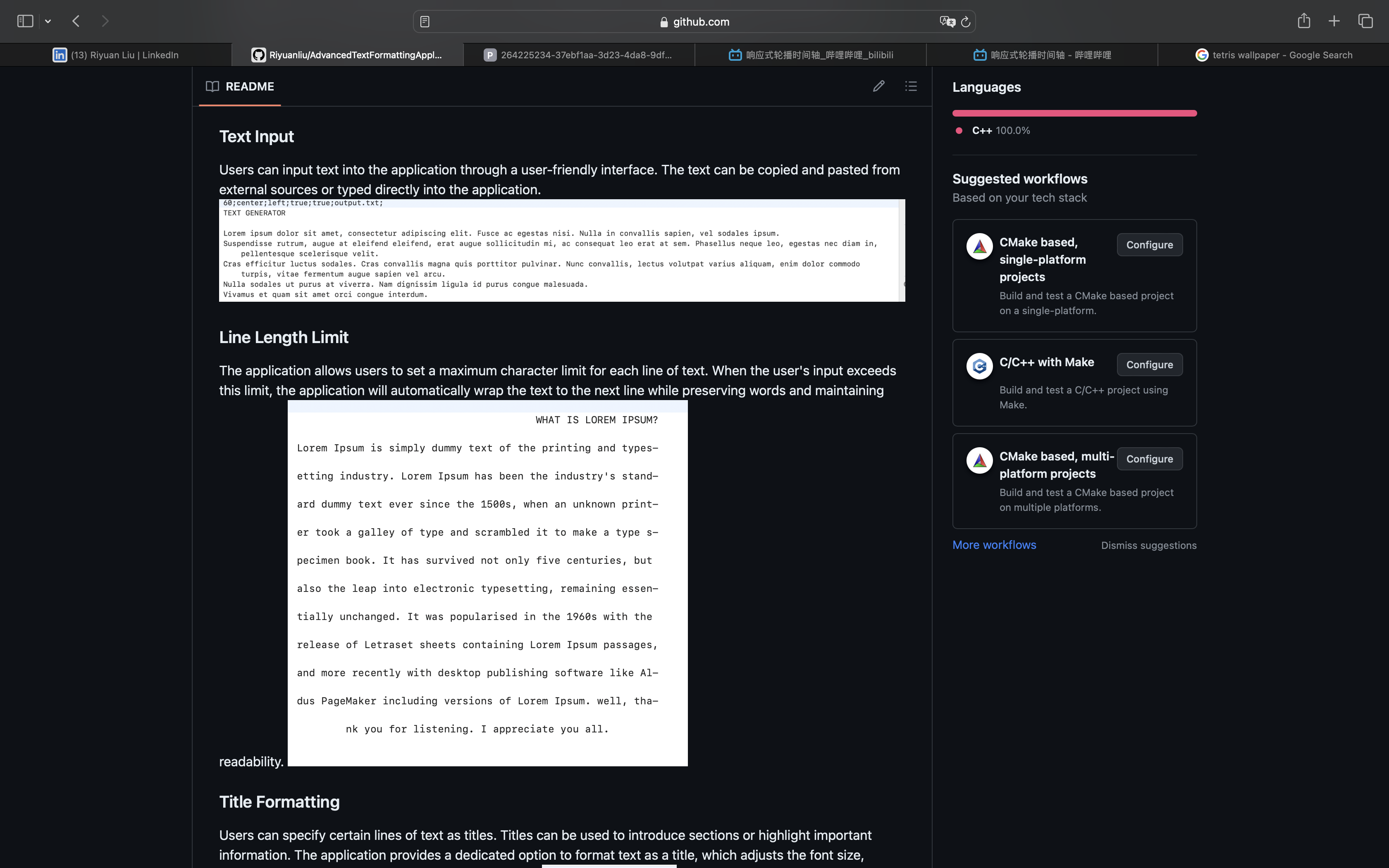The image size is (1389, 868).
Task: Click the github.com address field
Action: [694, 22]
